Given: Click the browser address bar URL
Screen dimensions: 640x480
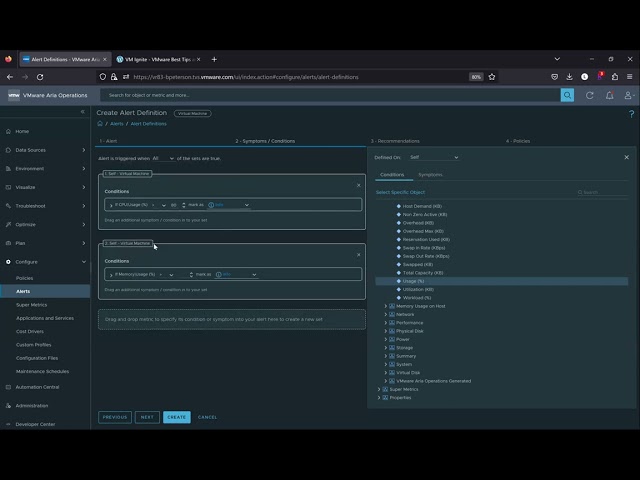Looking at the screenshot, I should pyautogui.click(x=246, y=77).
